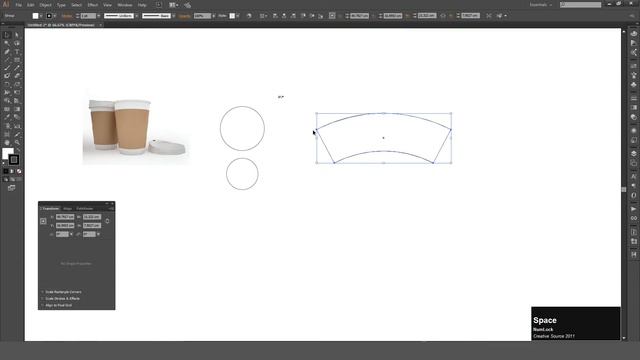Open the Layers panel in right dock

[633, 153]
